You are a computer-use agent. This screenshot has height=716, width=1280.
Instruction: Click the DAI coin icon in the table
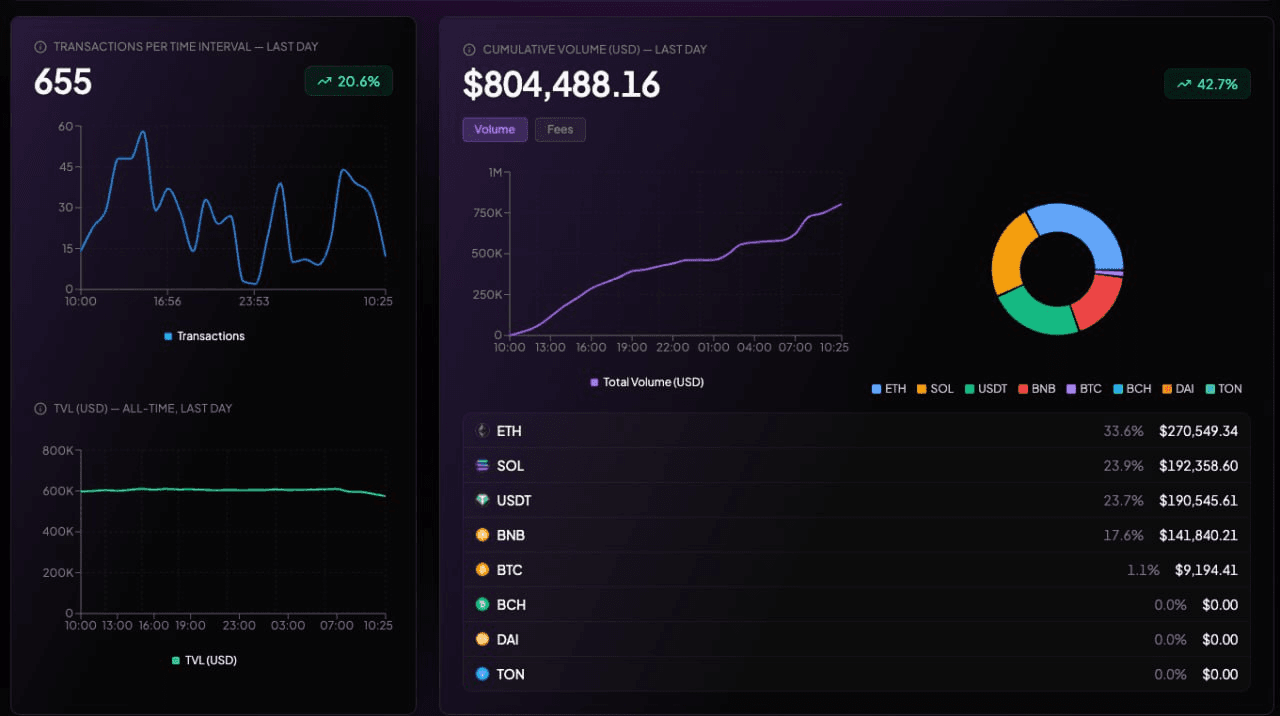click(482, 639)
